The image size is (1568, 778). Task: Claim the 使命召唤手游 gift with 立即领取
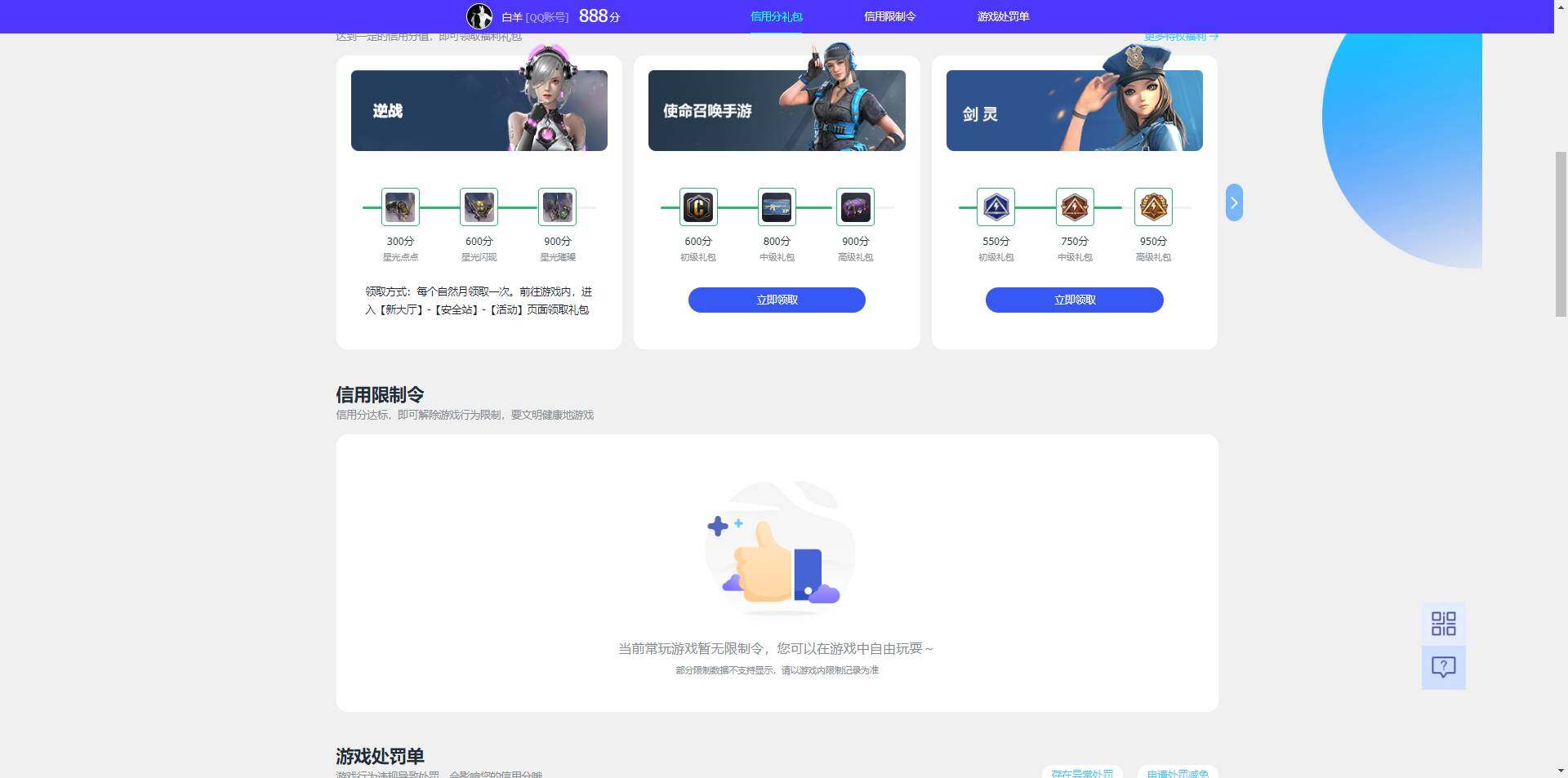coord(777,300)
